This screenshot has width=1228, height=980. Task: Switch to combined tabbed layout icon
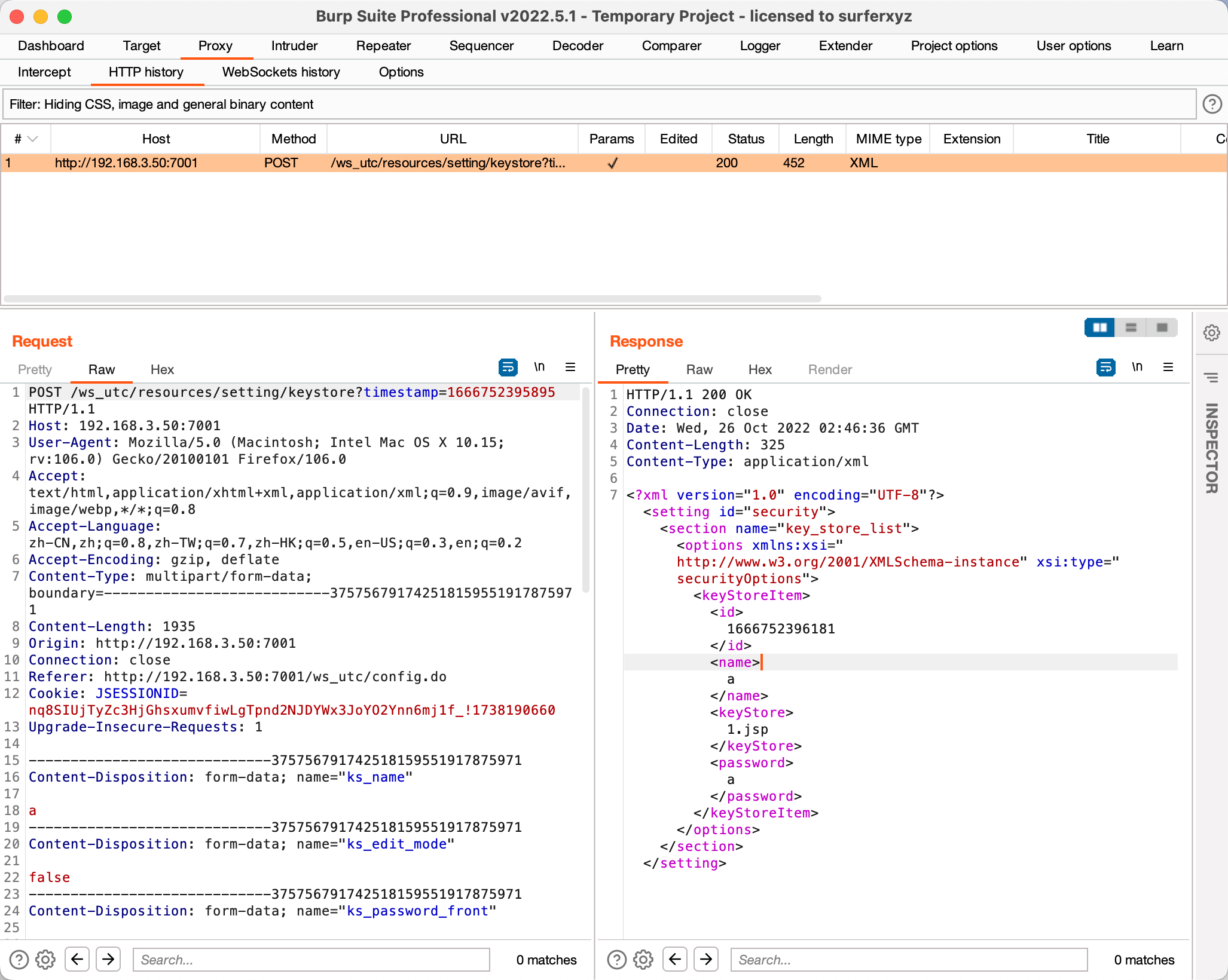(x=1162, y=327)
